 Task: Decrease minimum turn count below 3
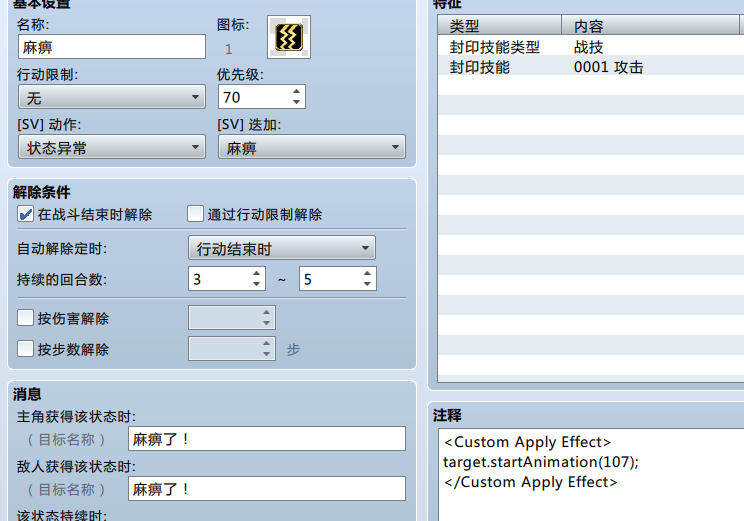coord(257,284)
